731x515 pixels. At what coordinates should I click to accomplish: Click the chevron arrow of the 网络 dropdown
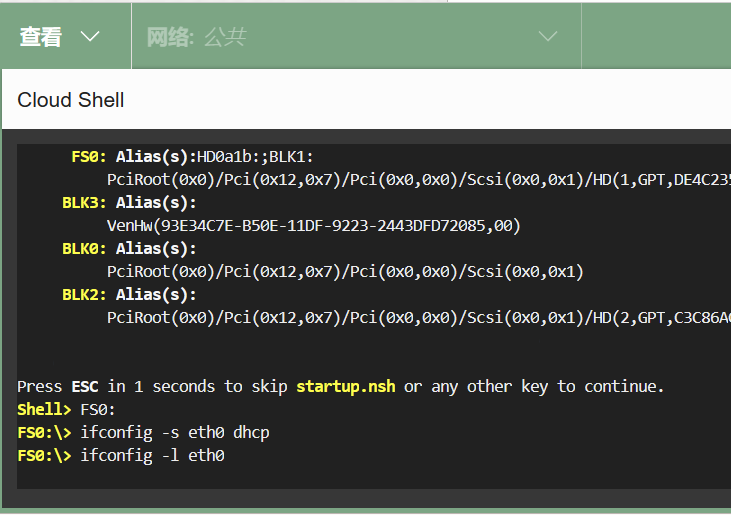click(547, 37)
